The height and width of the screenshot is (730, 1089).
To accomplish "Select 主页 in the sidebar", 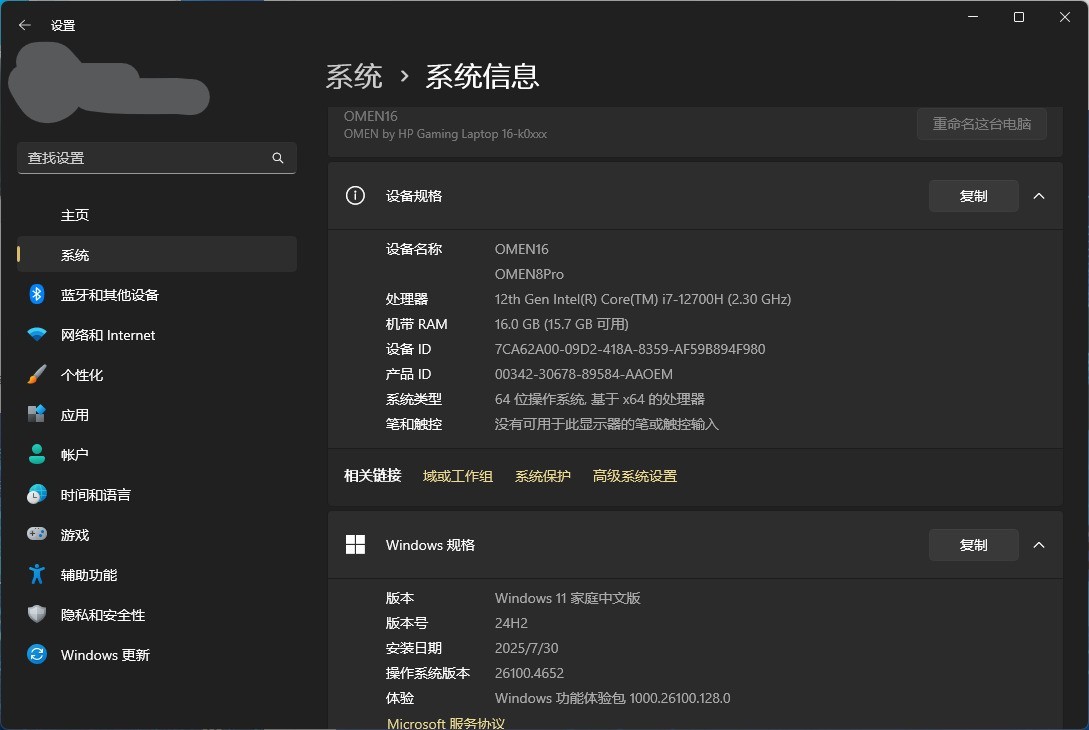I will click(75, 215).
